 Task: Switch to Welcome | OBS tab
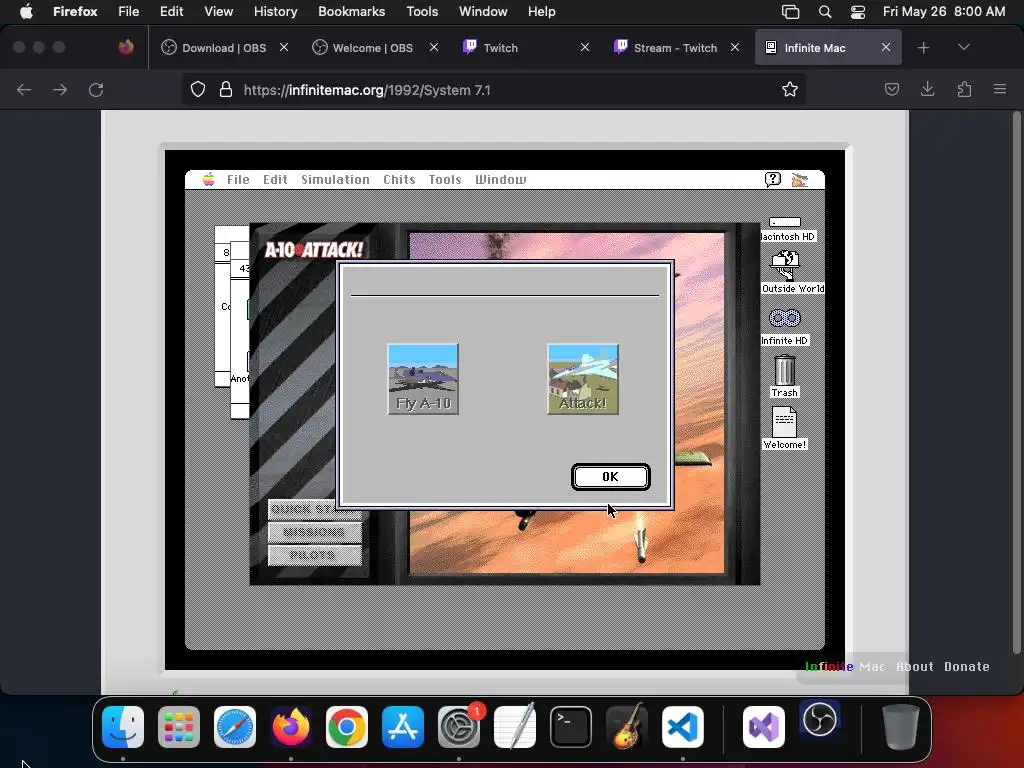pyautogui.click(x=372, y=48)
